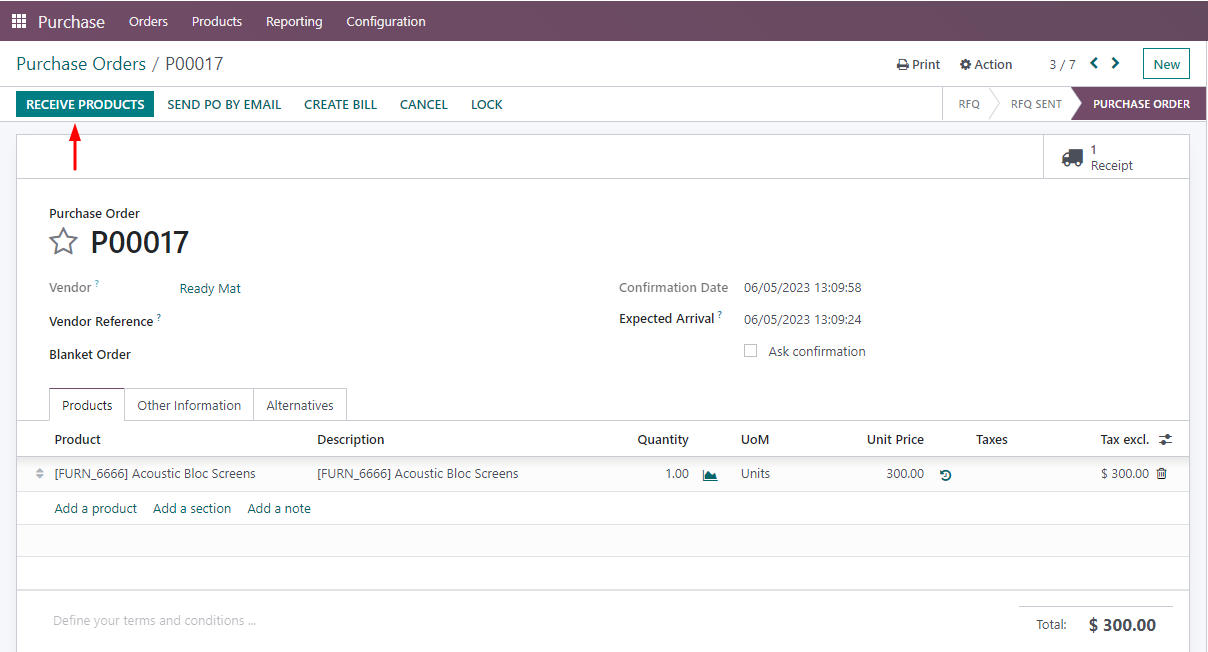Screen dimensions: 1208x652
Task: Go to the previous record arrow
Action: pos(1094,63)
